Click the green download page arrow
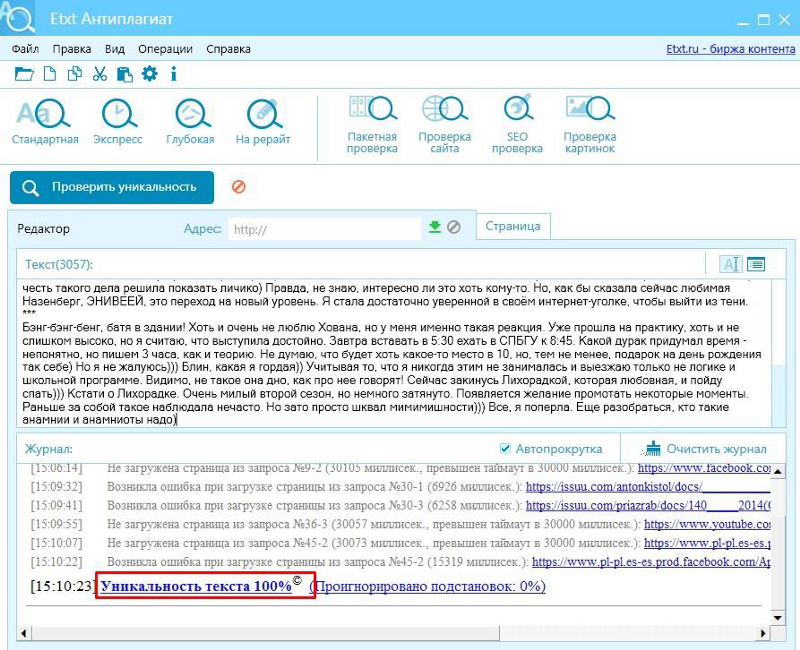The width and height of the screenshot is (800, 650). click(435, 227)
